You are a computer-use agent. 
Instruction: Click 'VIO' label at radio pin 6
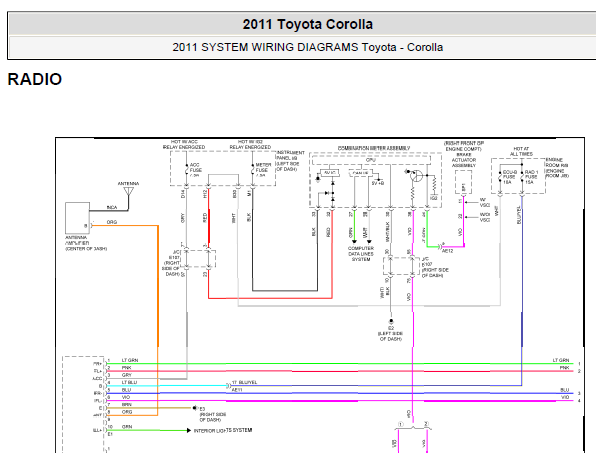(x=126, y=397)
